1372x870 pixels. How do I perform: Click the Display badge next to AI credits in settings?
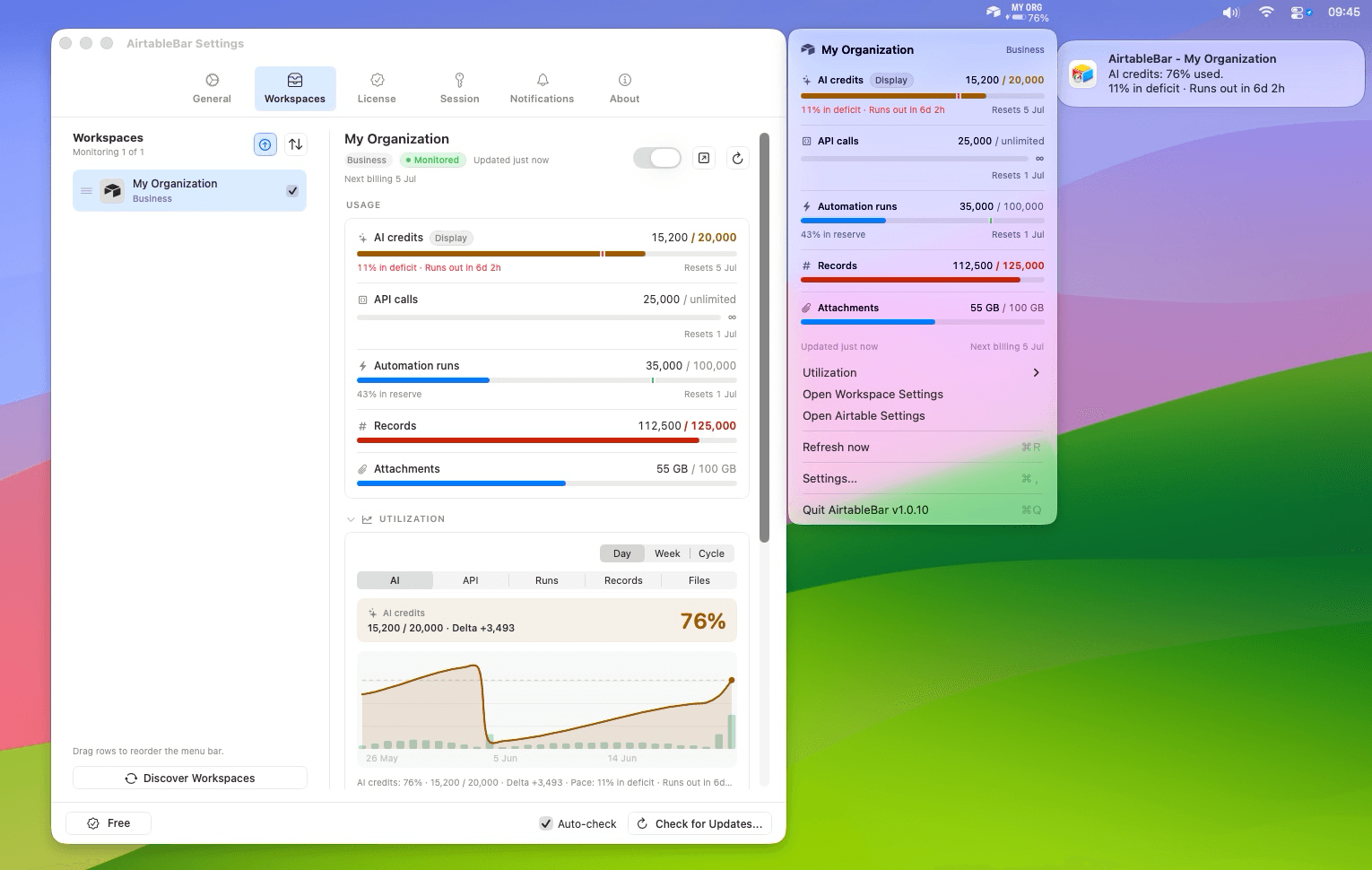[x=451, y=239]
